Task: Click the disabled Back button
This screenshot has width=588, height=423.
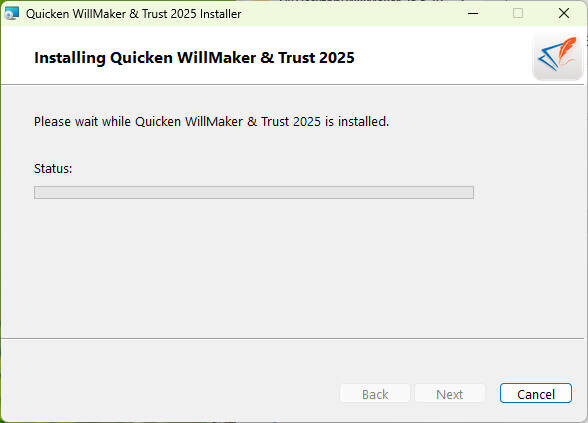Action: click(375, 393)
